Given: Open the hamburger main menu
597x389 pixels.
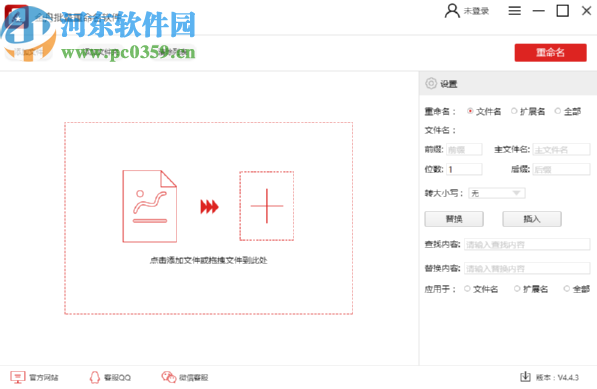Looking at the screenshot, I should pyautogui.click(x=514, y=11).
